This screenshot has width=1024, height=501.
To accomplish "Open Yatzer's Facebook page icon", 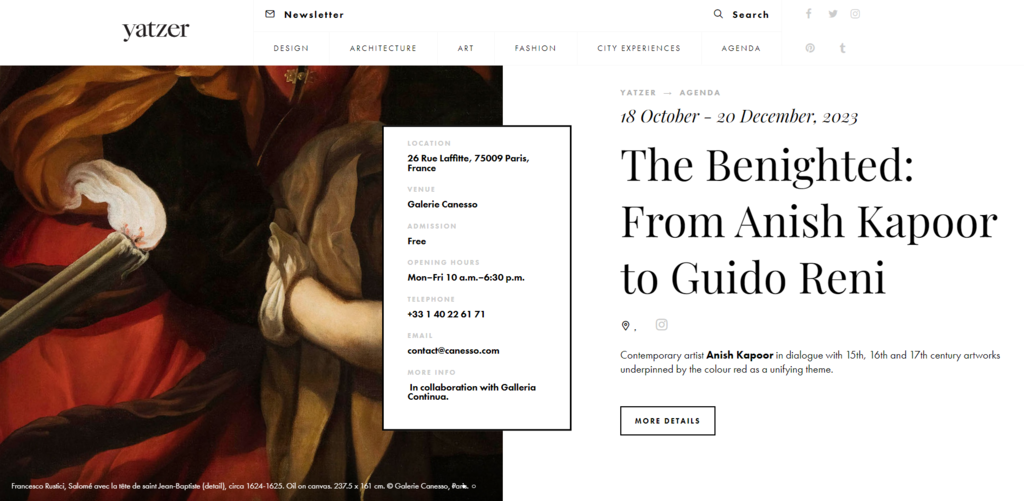I will pyautogui.click(x=809, y=14).
